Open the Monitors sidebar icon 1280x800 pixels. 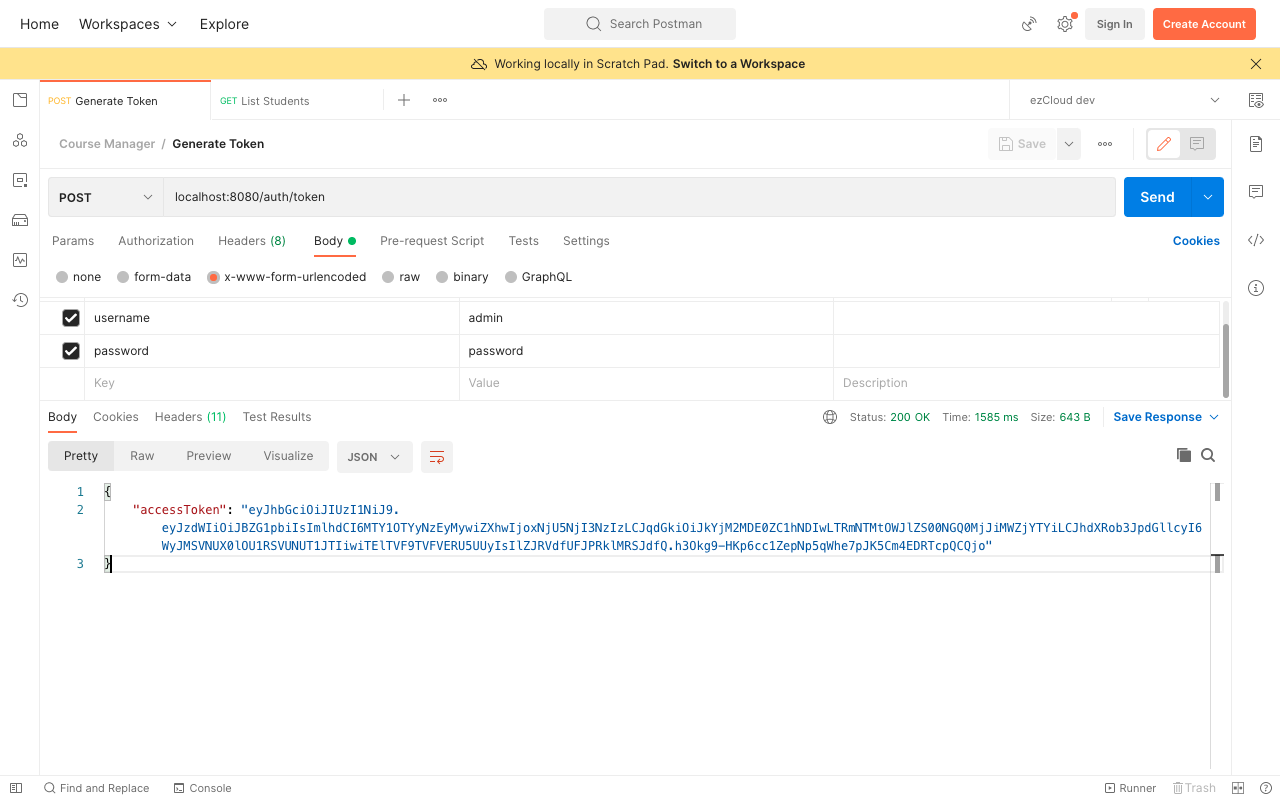(x=20, y=260)
